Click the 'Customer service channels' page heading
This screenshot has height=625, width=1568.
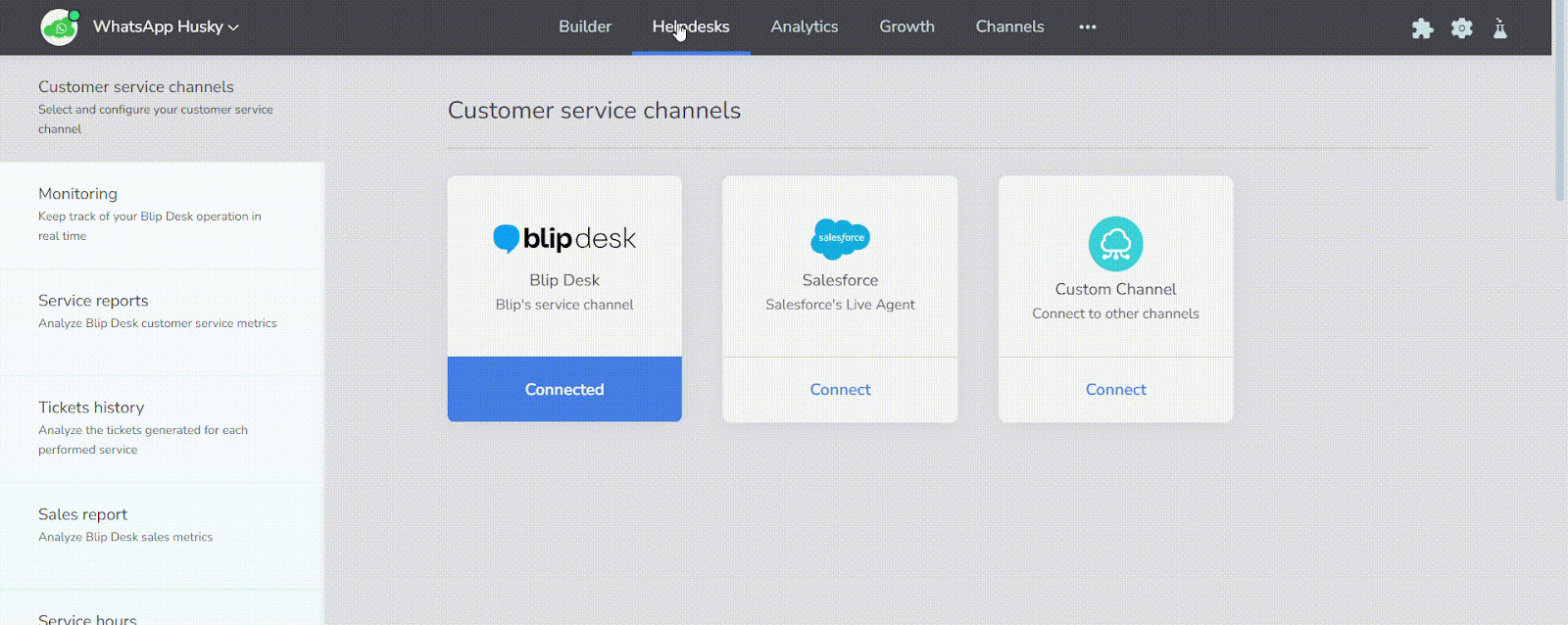pyautogui.click(x=594, y=111)
